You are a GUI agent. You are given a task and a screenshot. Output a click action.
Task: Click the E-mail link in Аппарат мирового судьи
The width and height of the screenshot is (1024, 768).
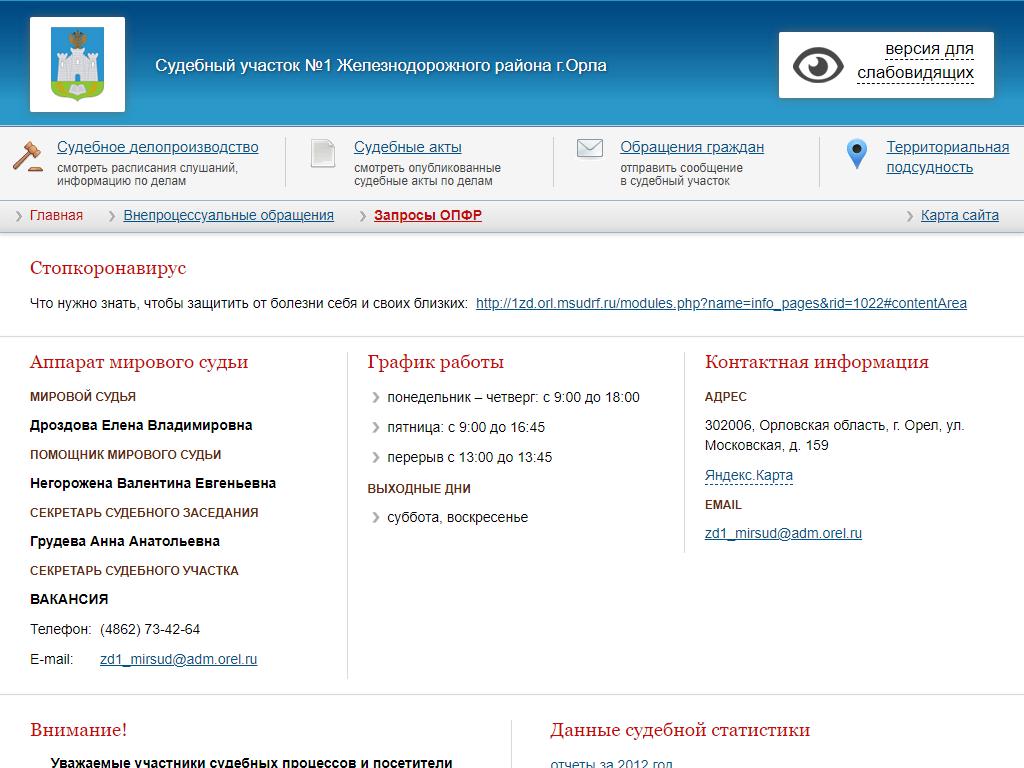pyautogui.click(x=178, y=660)
